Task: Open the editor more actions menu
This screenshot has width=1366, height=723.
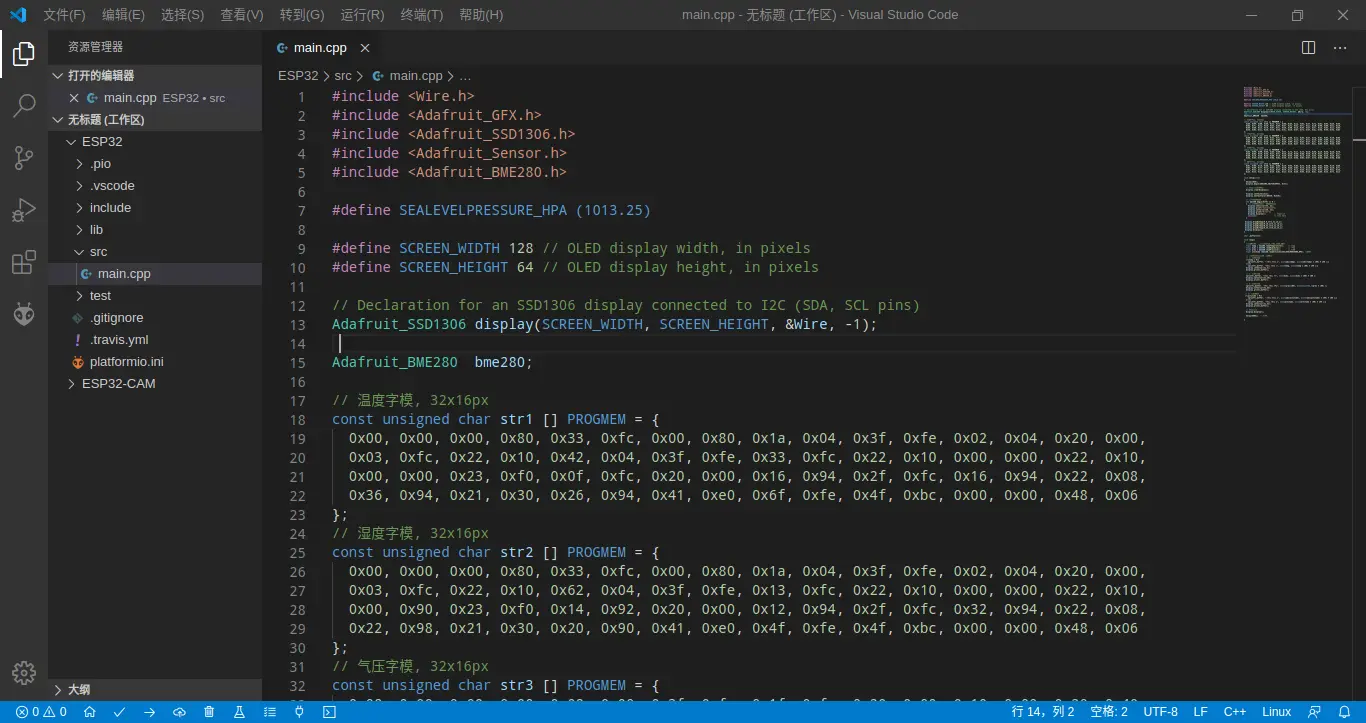Action: point(1340,47)
